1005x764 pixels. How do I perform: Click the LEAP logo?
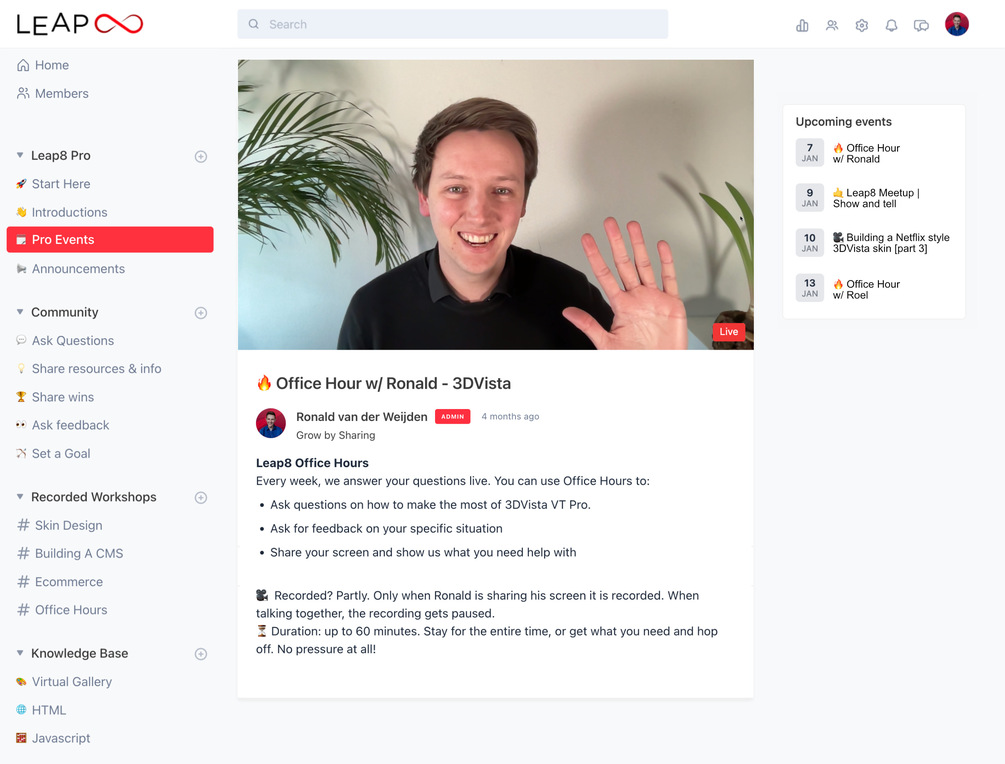click(x=79, y=24)
